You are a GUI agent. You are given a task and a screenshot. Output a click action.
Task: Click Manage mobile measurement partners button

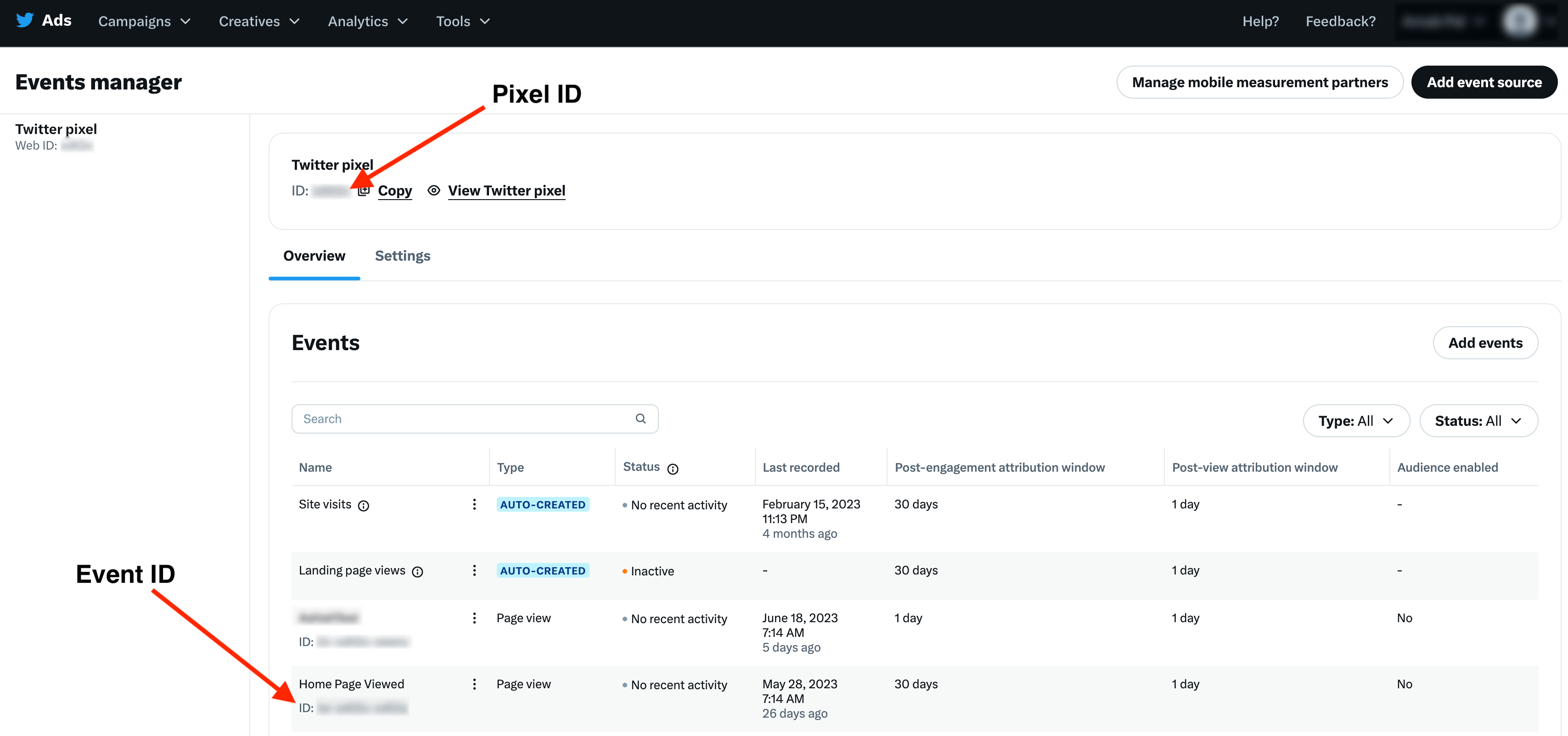[1260, 82]
